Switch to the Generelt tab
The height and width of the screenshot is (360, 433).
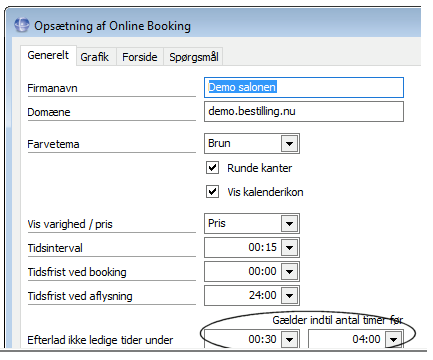(48, 55)
